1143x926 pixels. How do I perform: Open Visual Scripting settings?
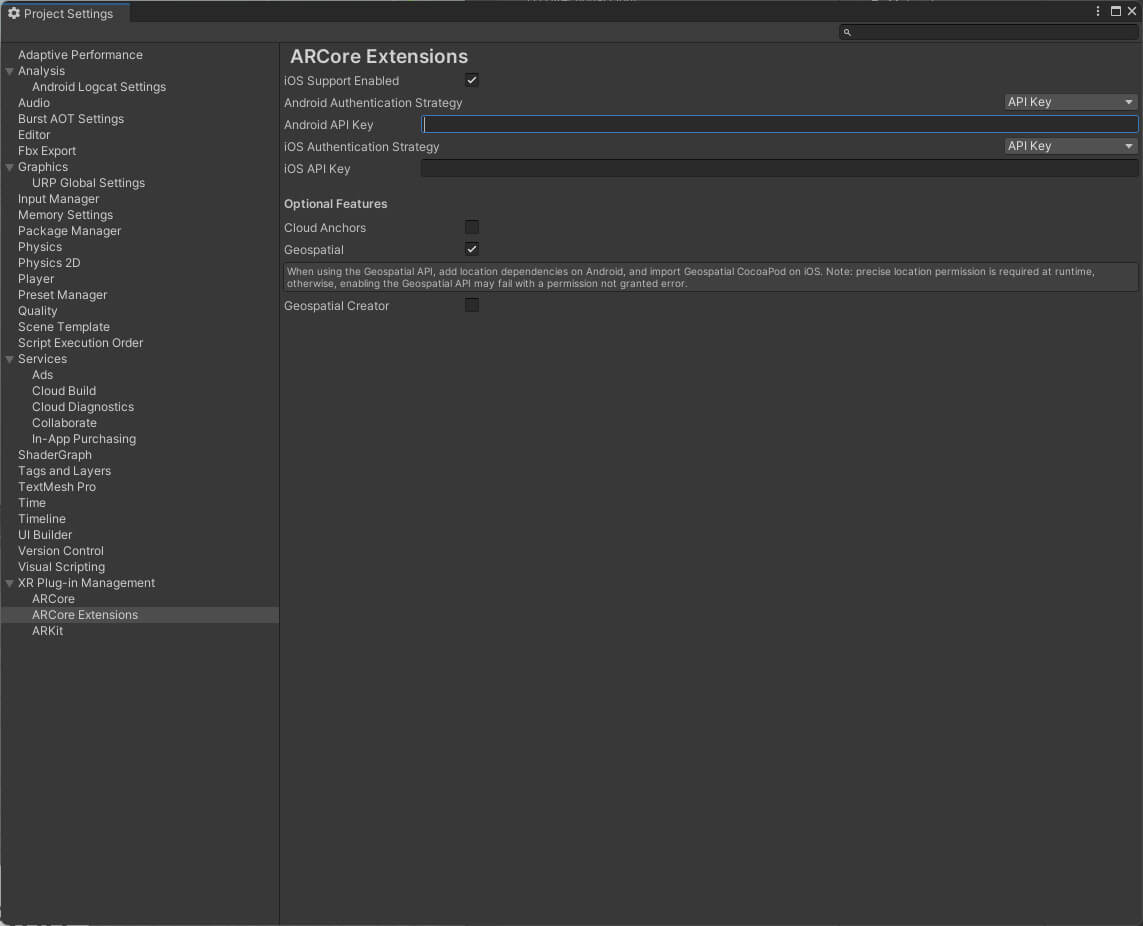click(61, 568)
